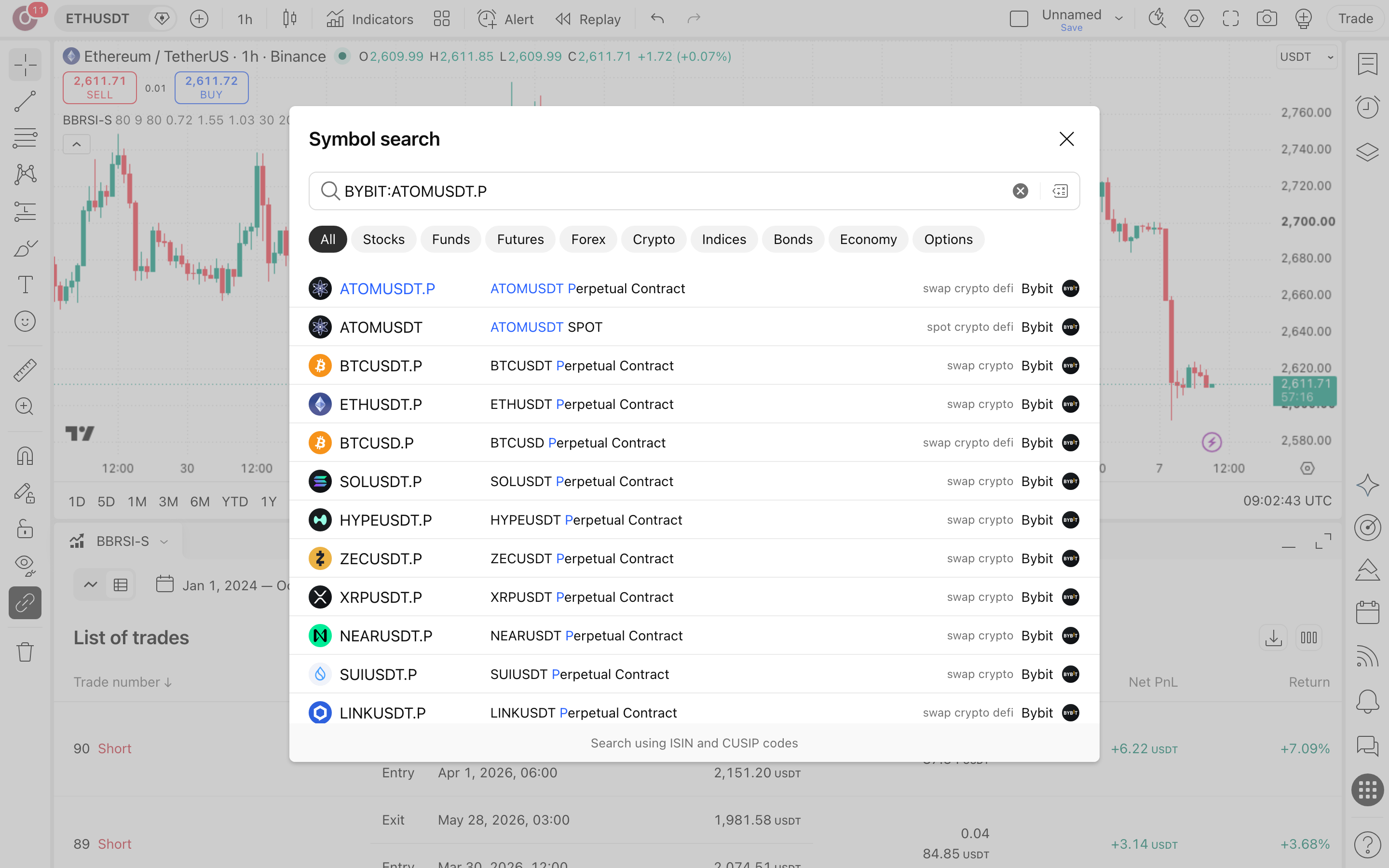Screen dimensions: 1389x868
Task: Open the Trade button top right
Action: [1355, 19]
